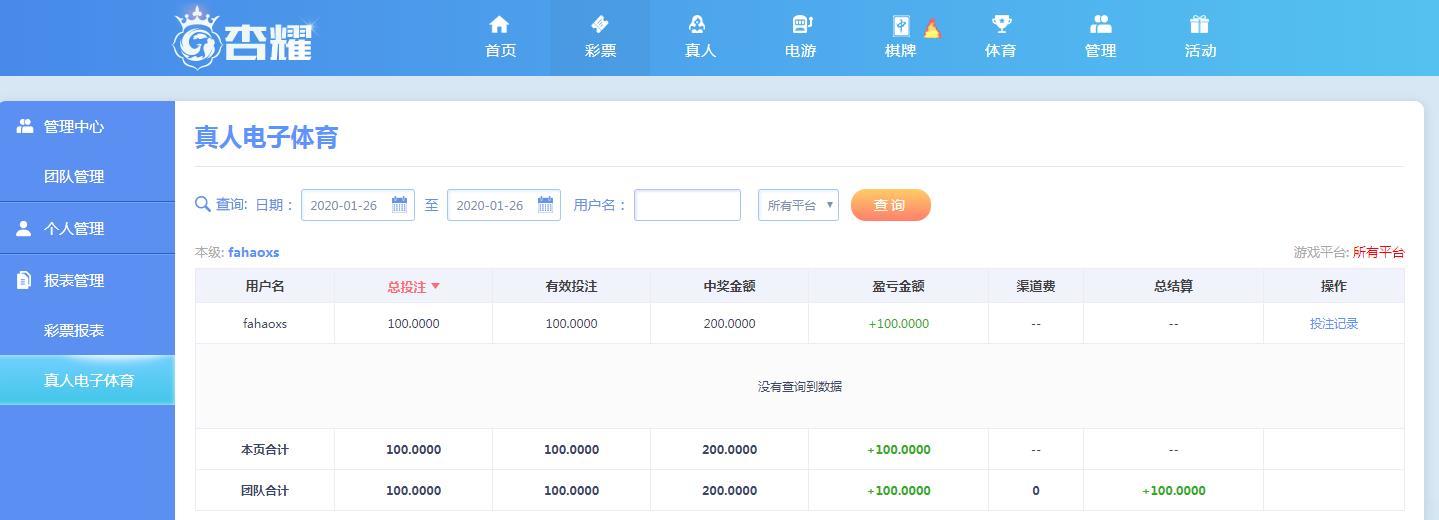Click the person icon beside 个人管理
Screen dimensions: 1439x520
click(24, 228)
